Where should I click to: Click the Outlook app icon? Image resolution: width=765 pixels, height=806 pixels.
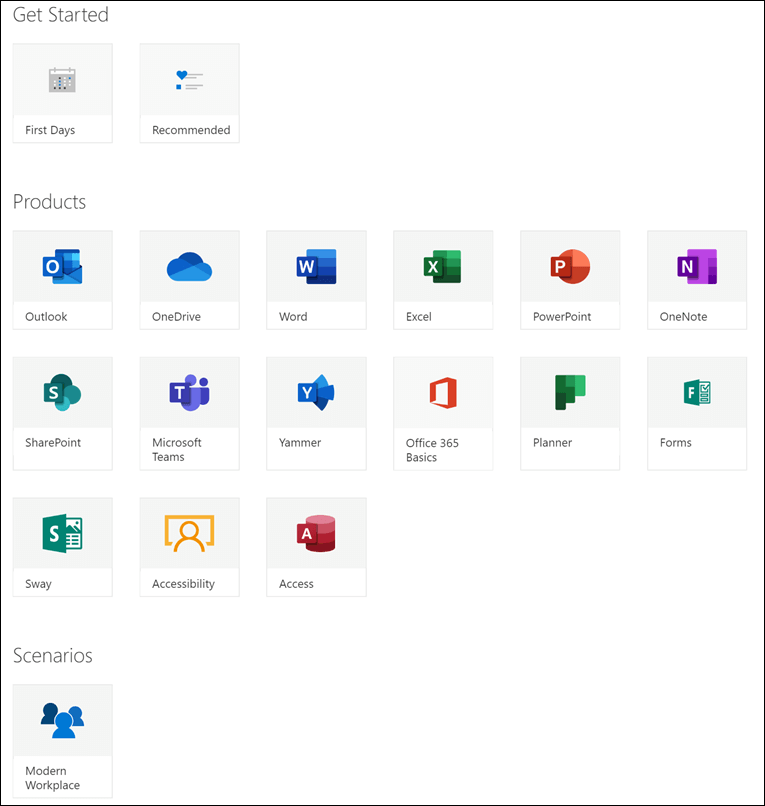[x=62, y=267]
